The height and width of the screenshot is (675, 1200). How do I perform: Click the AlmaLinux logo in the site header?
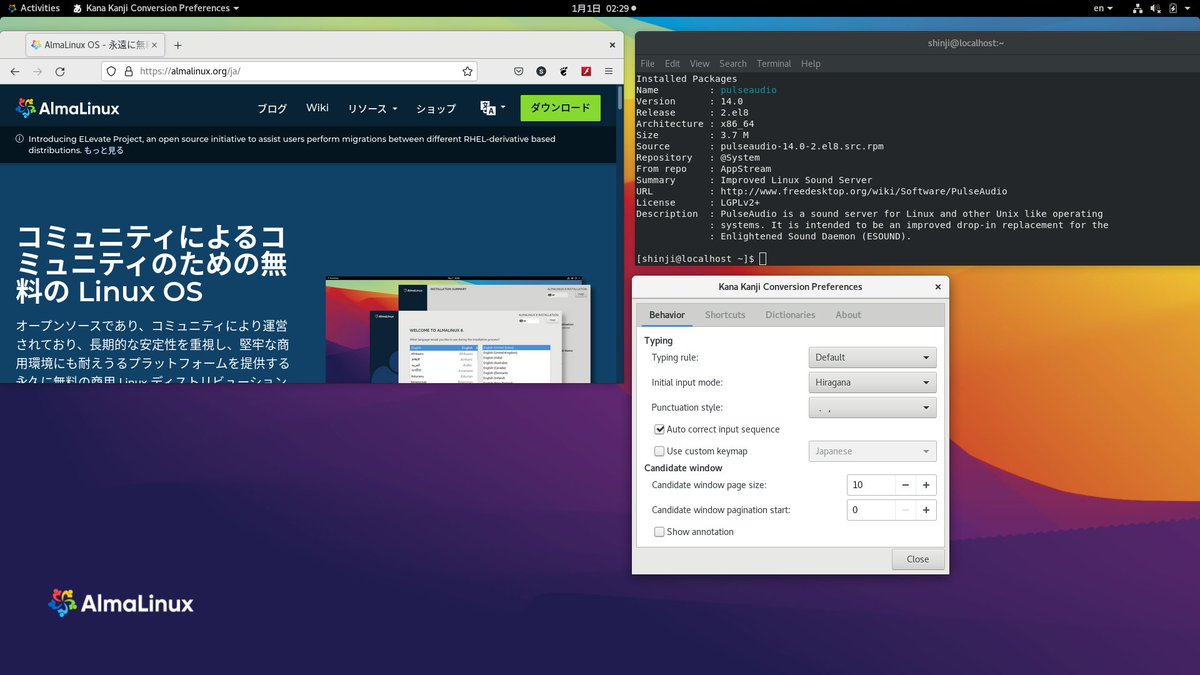(67, 108)
